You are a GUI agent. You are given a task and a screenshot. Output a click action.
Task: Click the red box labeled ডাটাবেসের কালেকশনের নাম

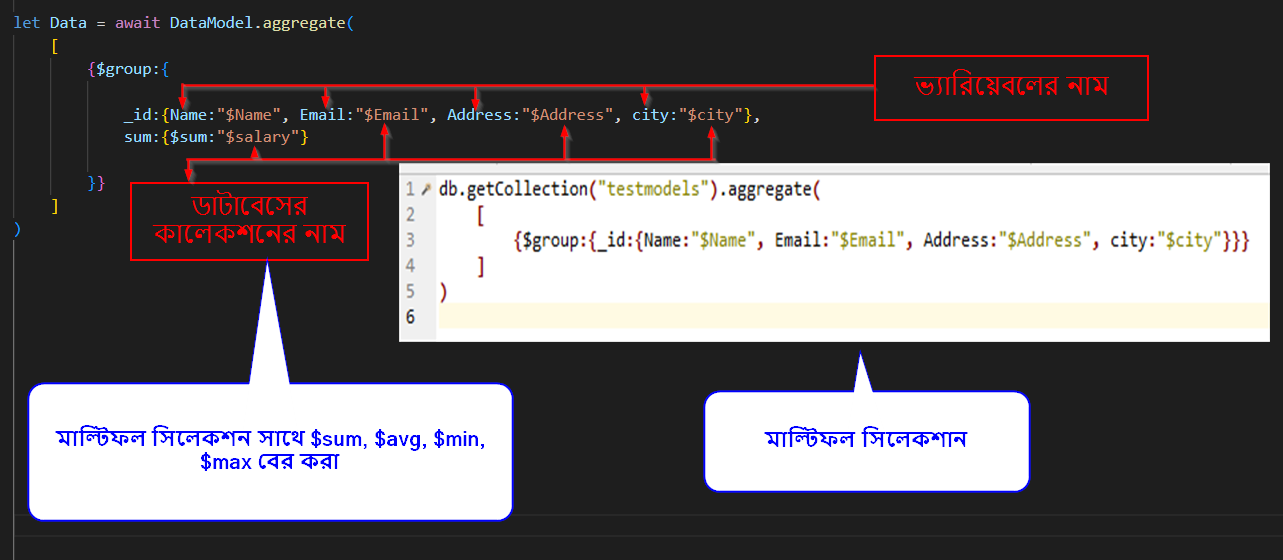point(249,220)
